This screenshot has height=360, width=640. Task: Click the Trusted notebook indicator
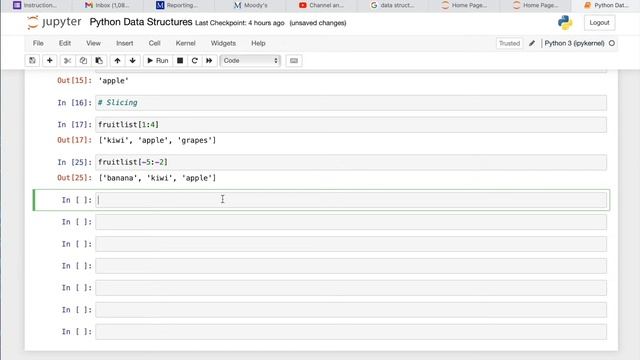[x=509, y=43]
